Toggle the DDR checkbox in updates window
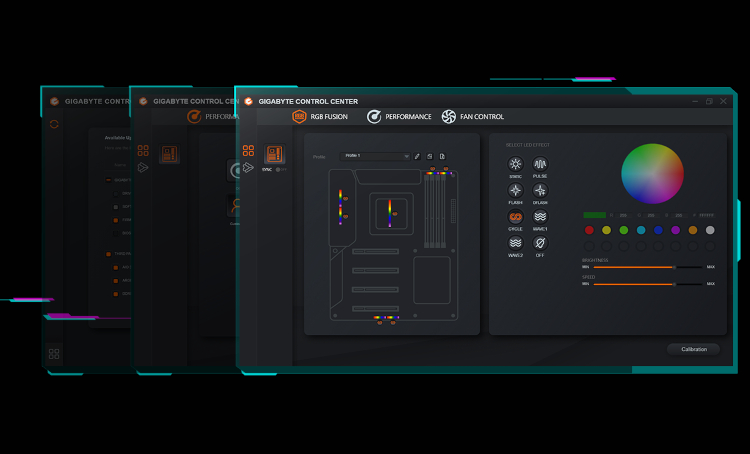This screenshot has height=454, width=750. point(116,294)
